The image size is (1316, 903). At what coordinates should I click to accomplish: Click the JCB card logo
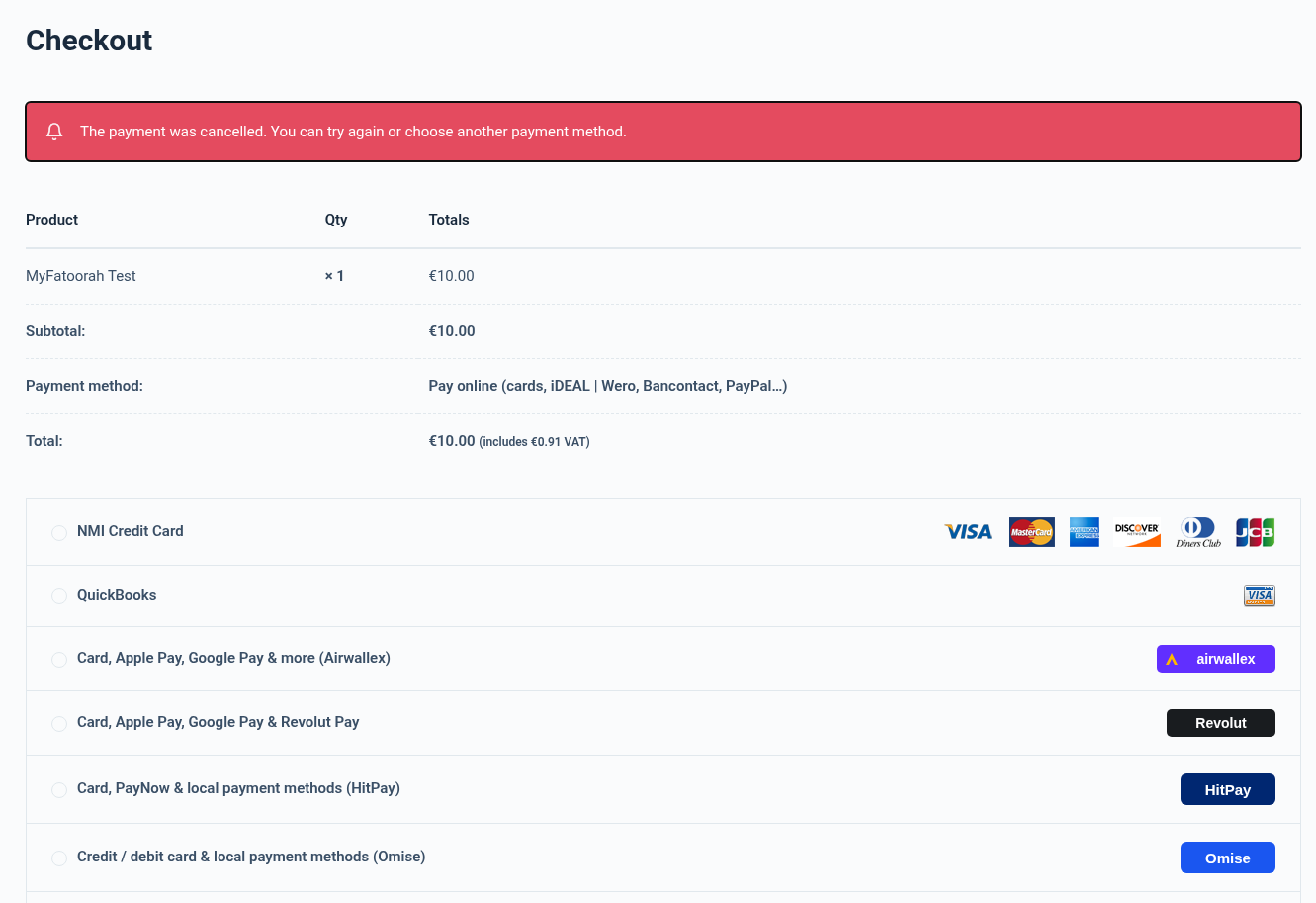coord(1255,532)
